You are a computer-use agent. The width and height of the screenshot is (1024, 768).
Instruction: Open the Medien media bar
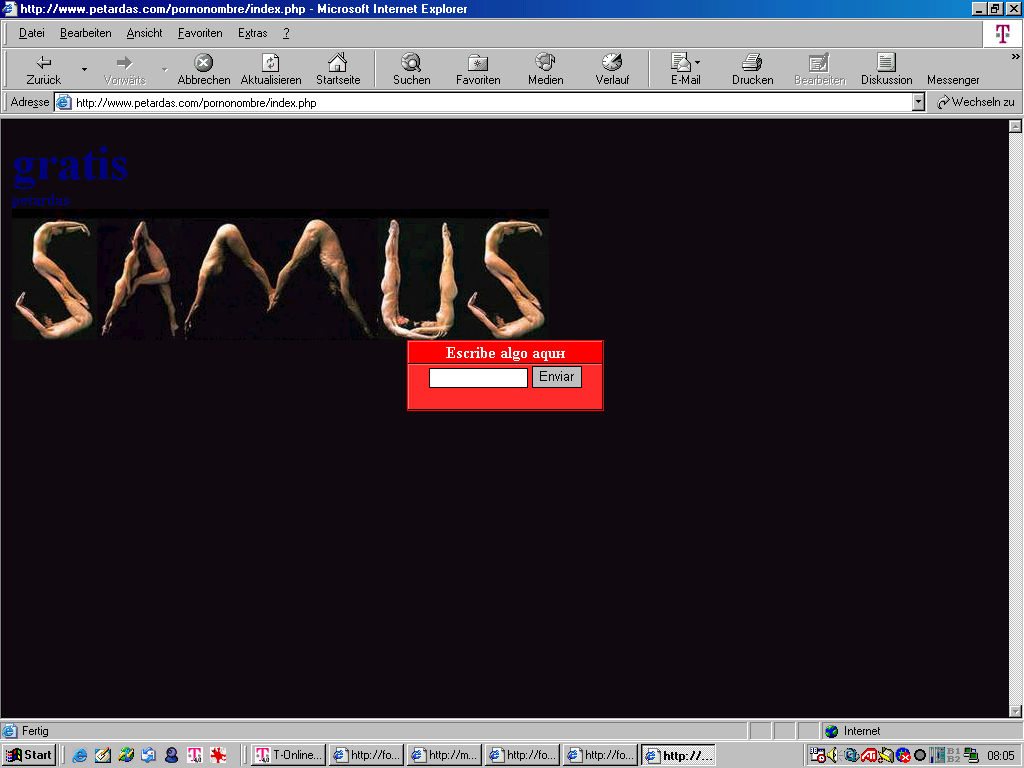pos(545,69)
